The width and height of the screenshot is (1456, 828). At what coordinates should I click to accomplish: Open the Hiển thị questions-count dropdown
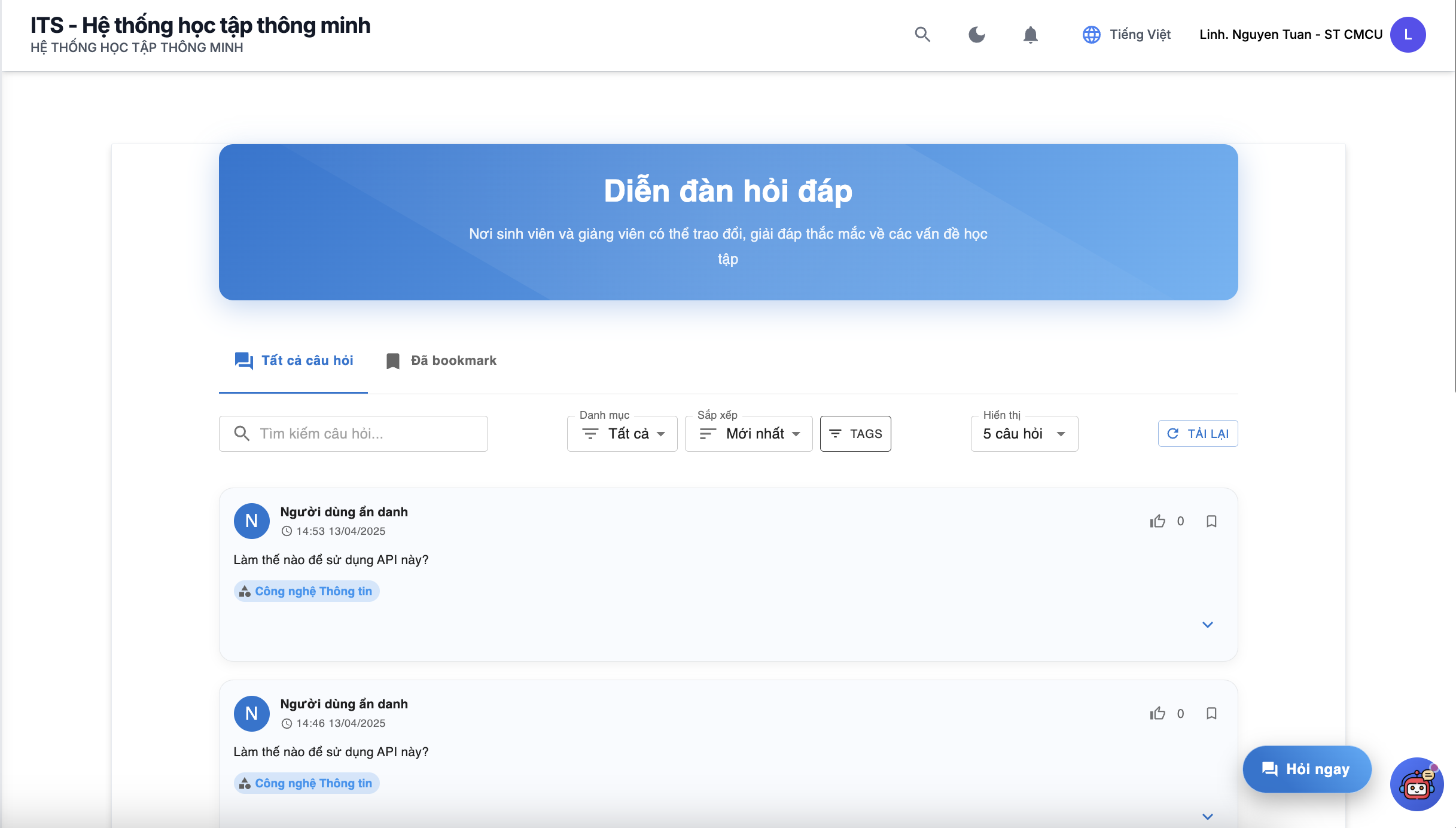[x=1024, y=434]
